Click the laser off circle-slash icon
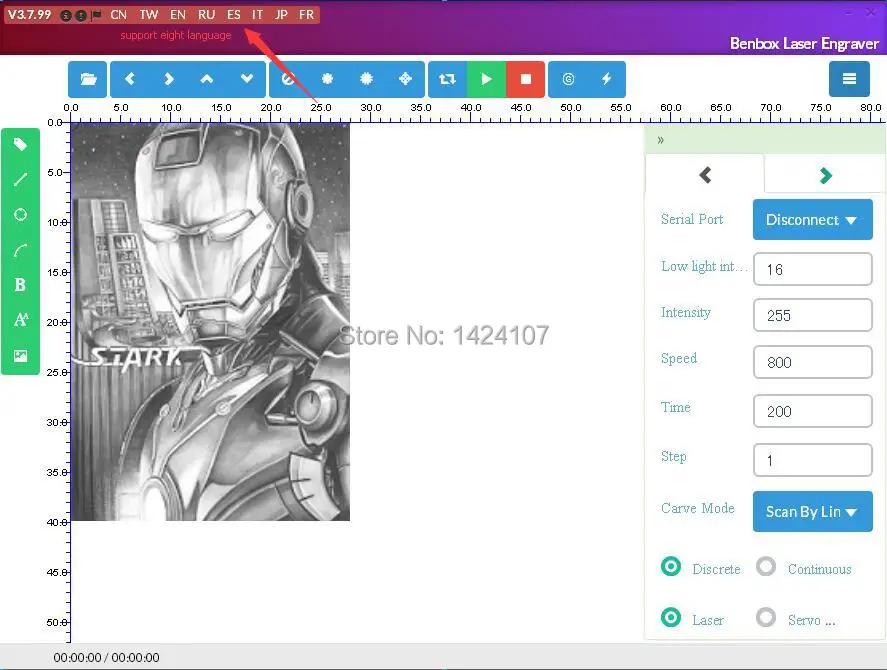Screen dimensions: 887x670 click(289, 79)
